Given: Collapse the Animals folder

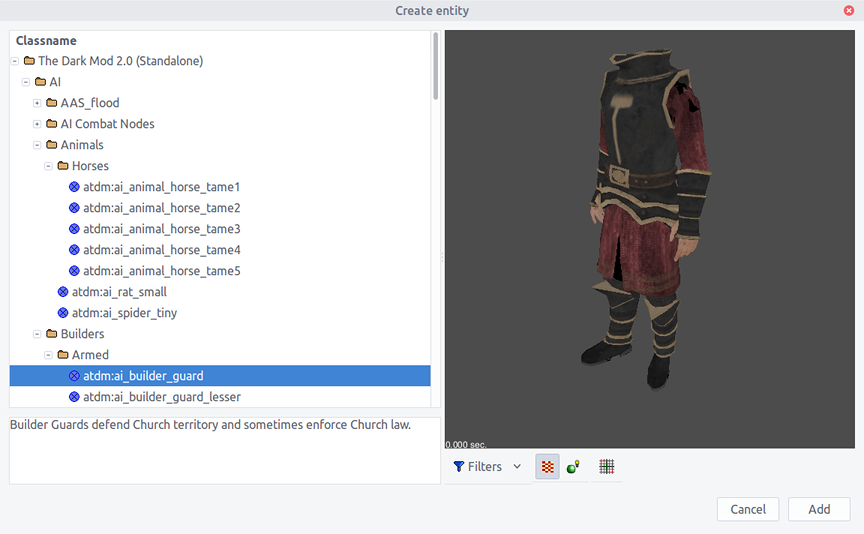Looking at the screenshot, I should coord(37,145).
